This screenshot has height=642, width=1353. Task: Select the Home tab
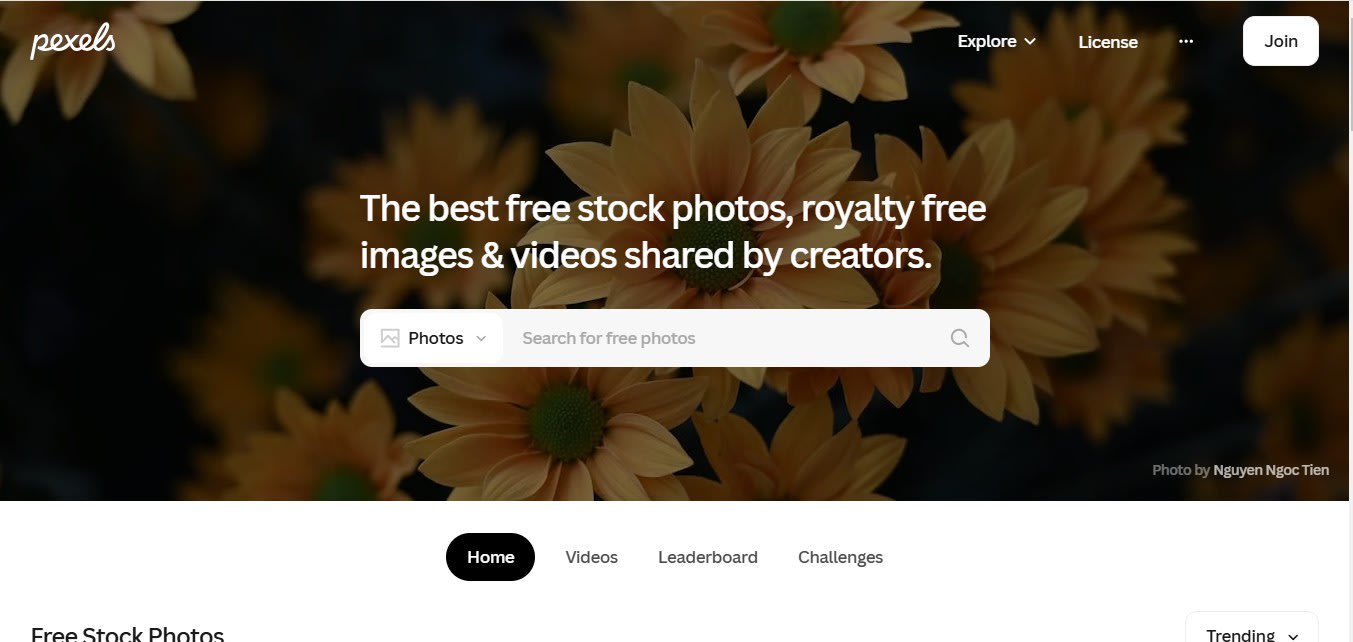(490, 557)
